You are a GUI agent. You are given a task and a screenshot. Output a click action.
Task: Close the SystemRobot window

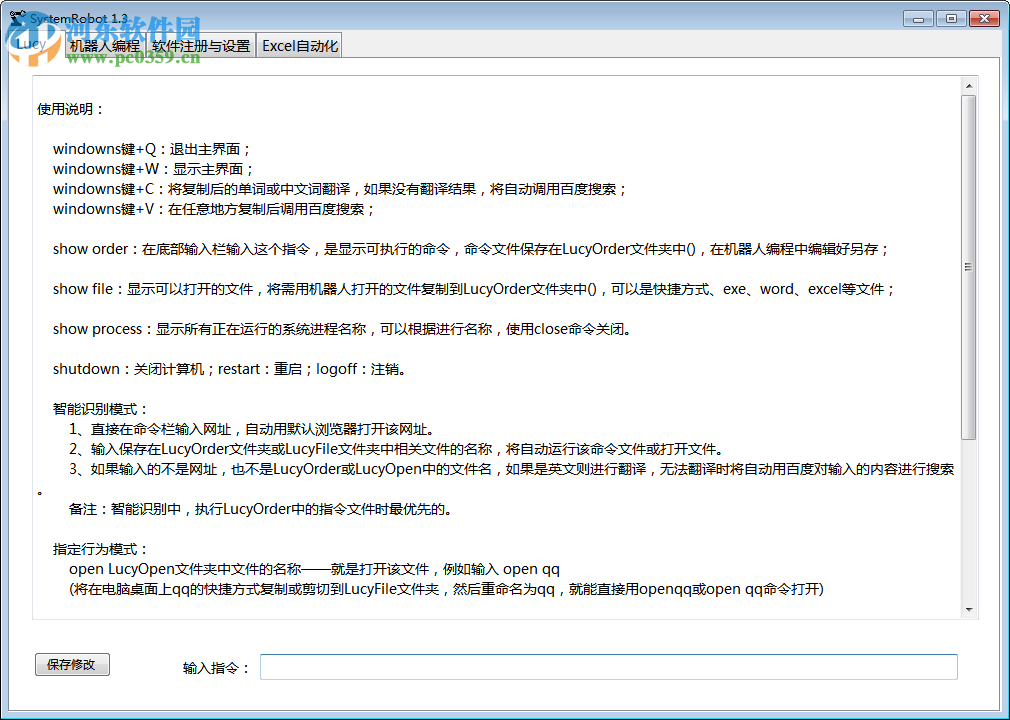pyautogui.click(x=982, y=17)
